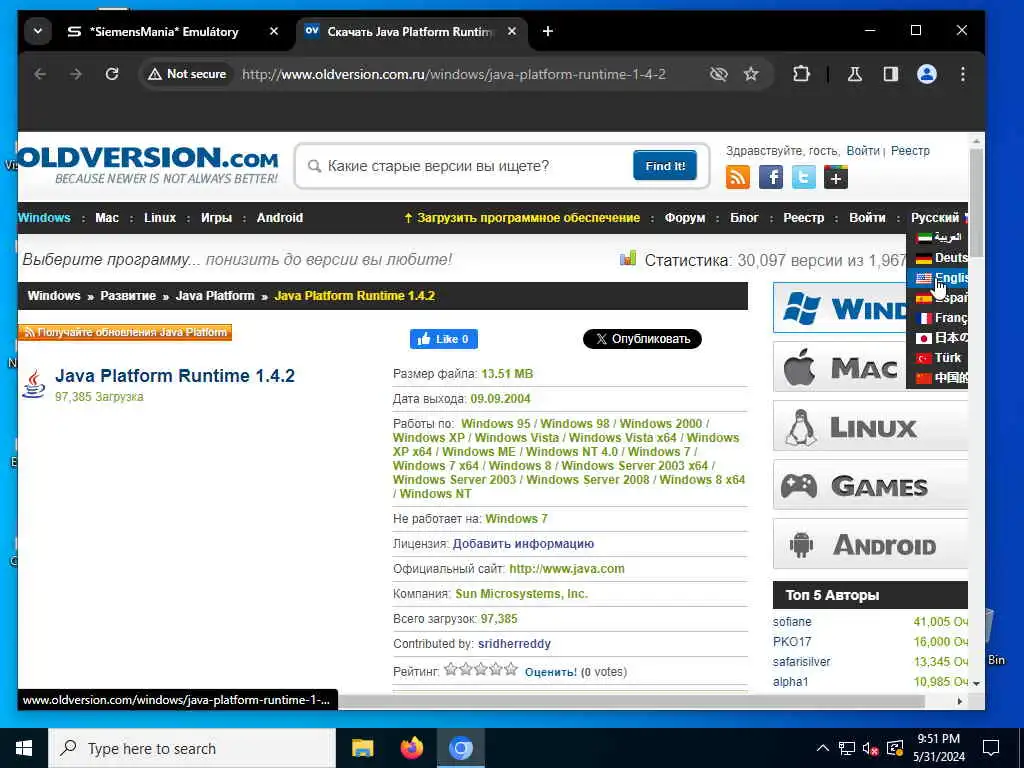Go back to the previous page
The height and width of the screenshot is (768, 1024).
40,74
